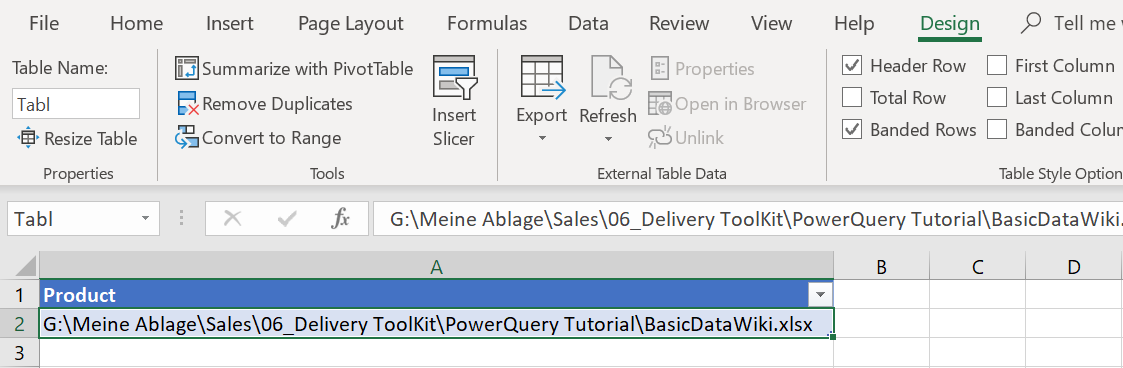Select column B header
This screenshot has width=1123, height=368.
coord(882,267)
